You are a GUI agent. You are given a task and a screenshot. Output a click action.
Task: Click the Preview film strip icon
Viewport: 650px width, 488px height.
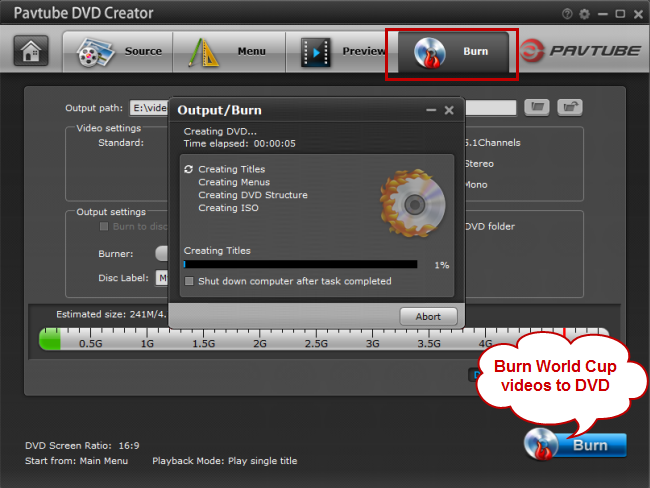pos(315,52)
